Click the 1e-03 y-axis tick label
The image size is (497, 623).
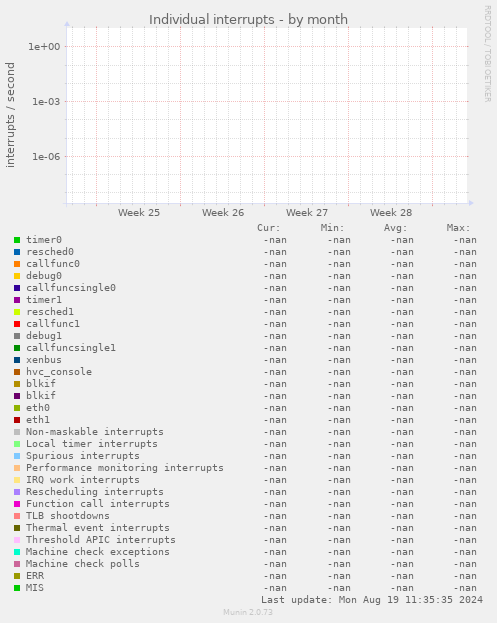[x=46, y=102]
